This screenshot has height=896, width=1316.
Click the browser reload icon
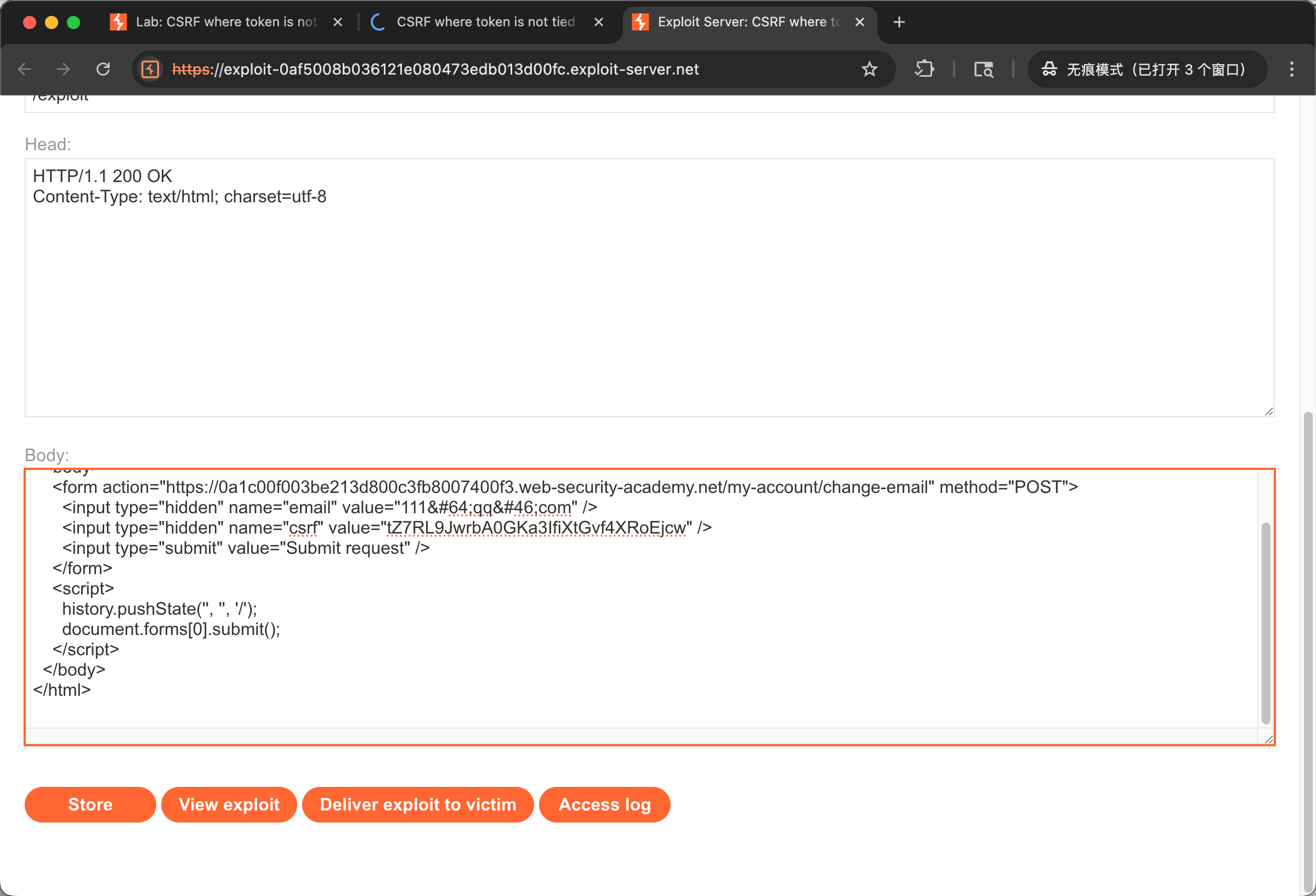[x=103, y=69]
